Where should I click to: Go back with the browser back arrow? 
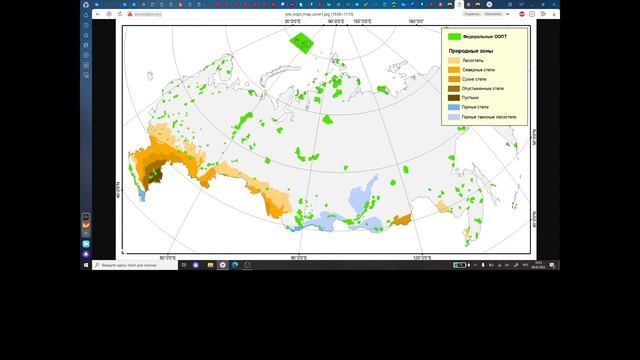[x=98, y=14]
